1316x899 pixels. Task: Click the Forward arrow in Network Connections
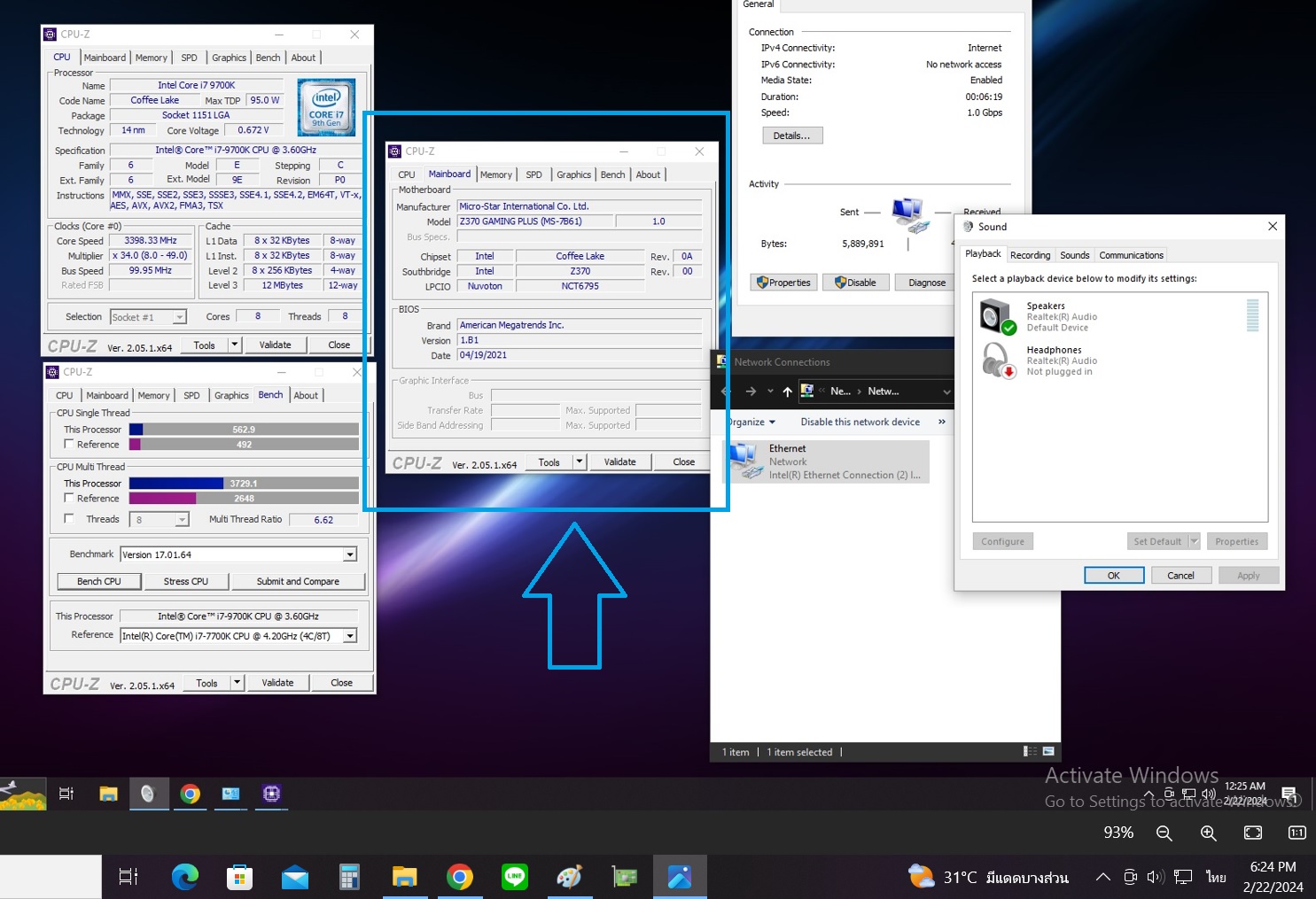[x=751, y=391]
